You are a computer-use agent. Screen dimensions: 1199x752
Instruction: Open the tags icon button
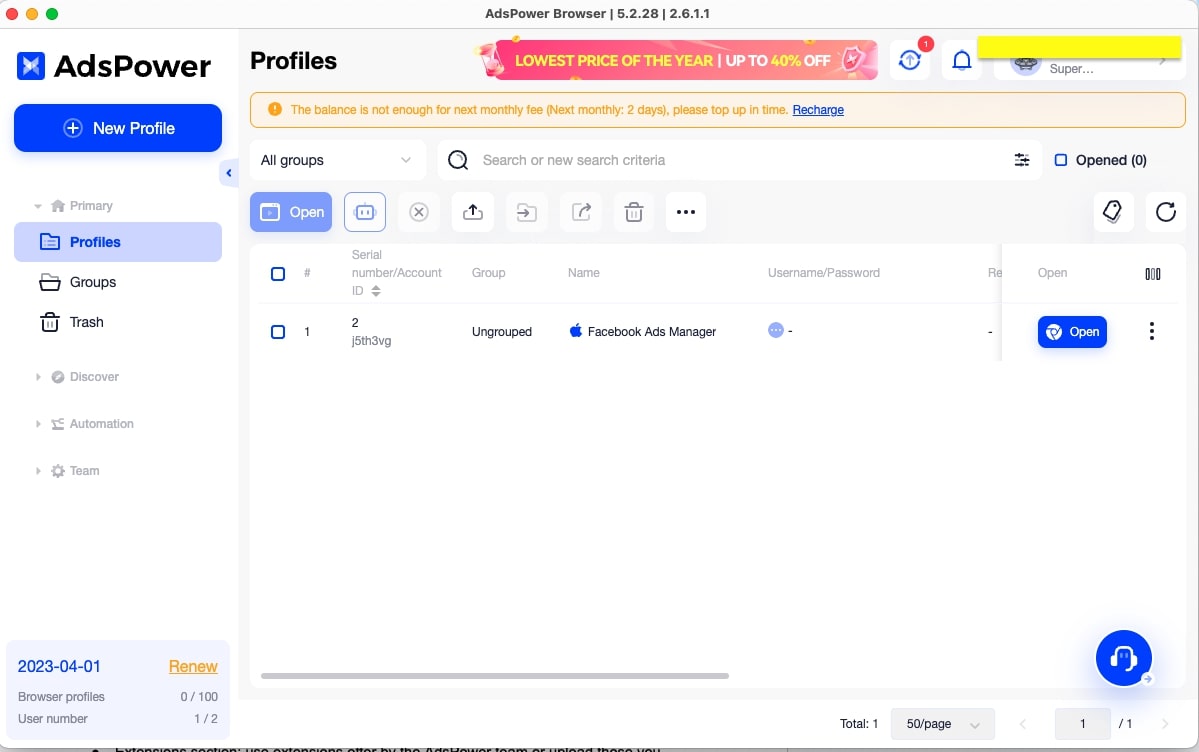click(1112, 212)
